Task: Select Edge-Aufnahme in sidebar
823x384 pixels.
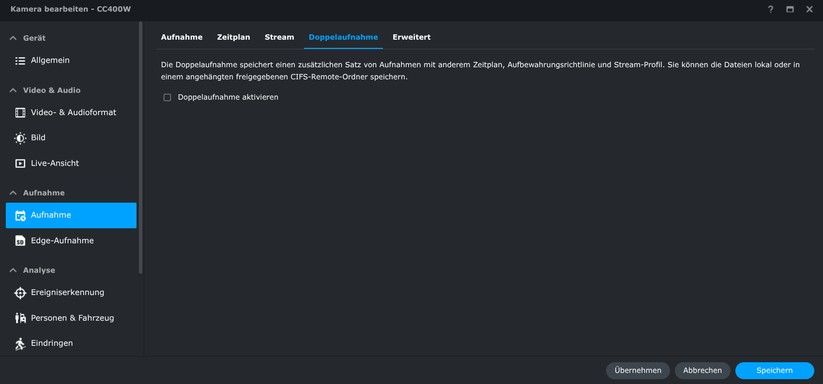Action: pyautogui.click(x=71, y=241)
